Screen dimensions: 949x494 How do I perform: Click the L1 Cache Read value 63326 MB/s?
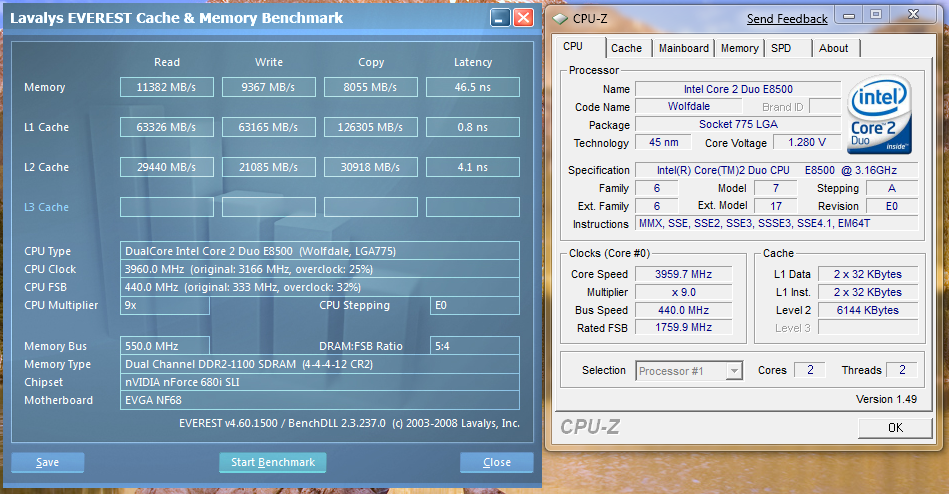(x=166, y=127)
